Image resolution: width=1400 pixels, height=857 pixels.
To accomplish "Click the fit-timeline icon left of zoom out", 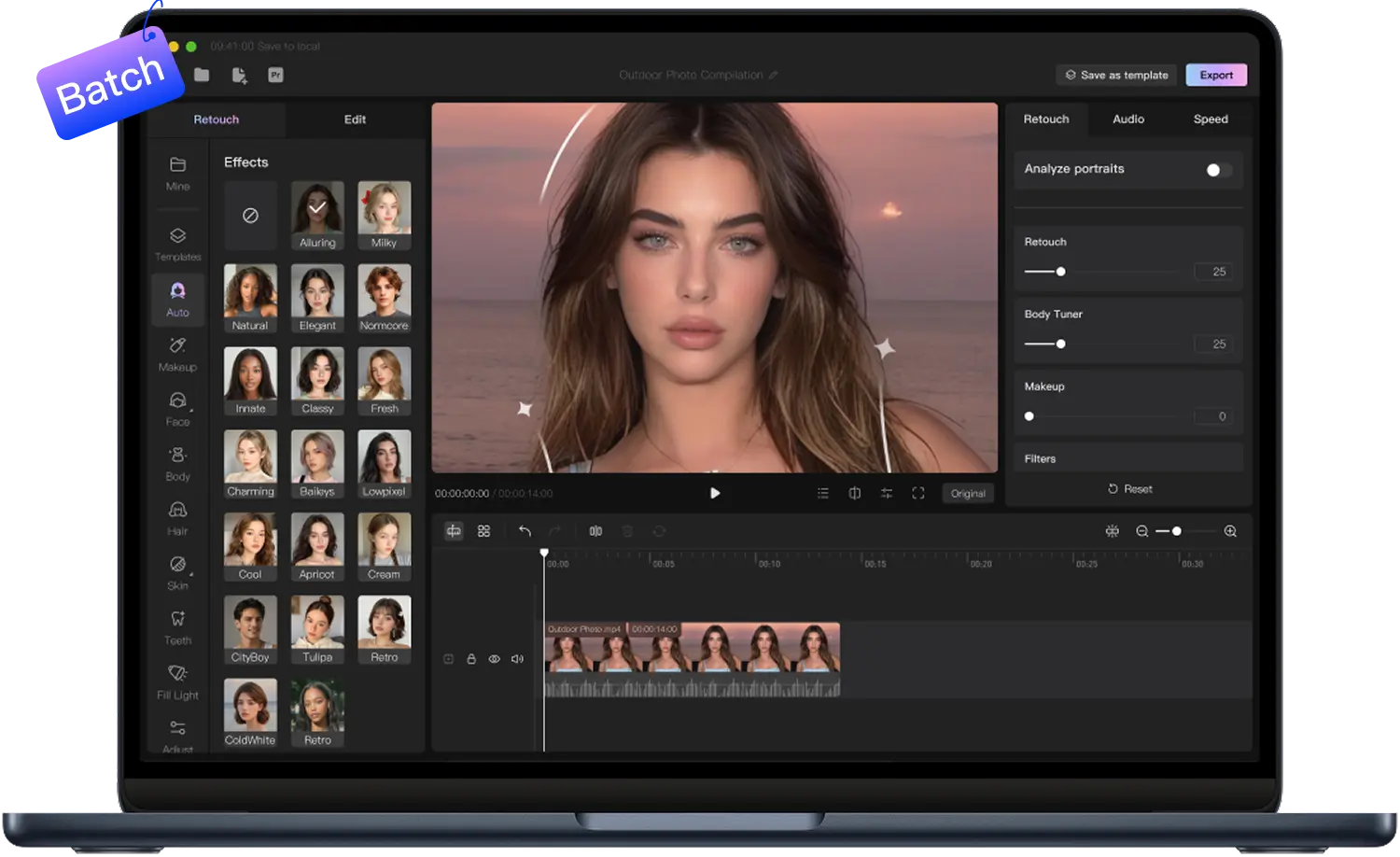I will 1112,531.
